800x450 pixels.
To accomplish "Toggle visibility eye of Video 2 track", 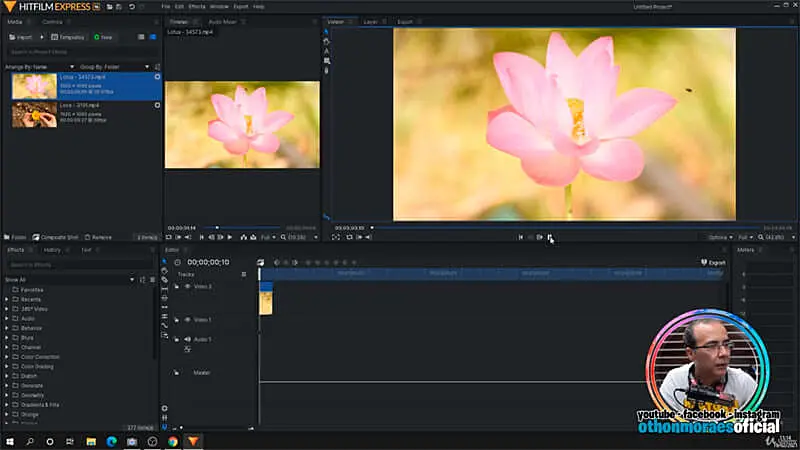I will [x=187, y=287].
